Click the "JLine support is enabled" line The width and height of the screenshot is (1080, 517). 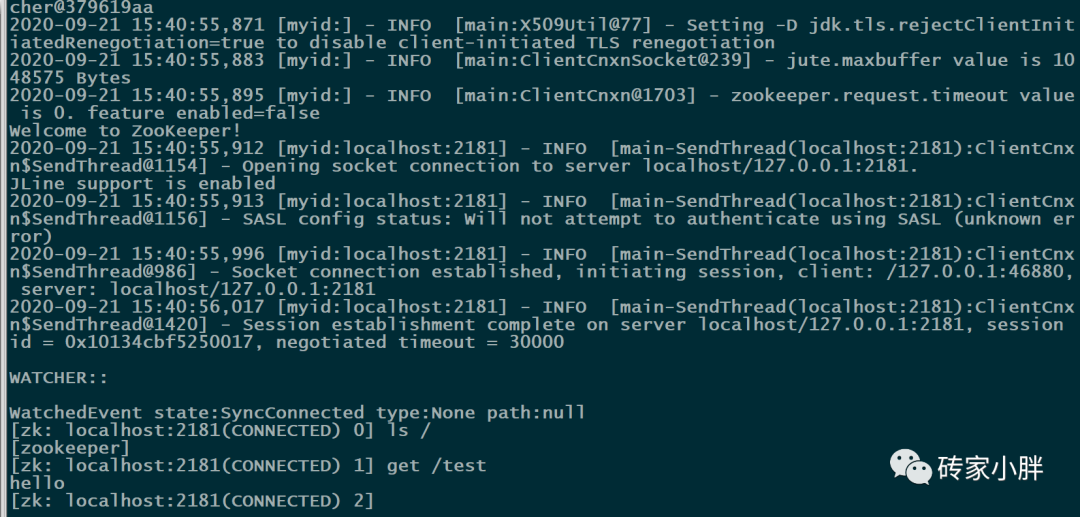142,184
